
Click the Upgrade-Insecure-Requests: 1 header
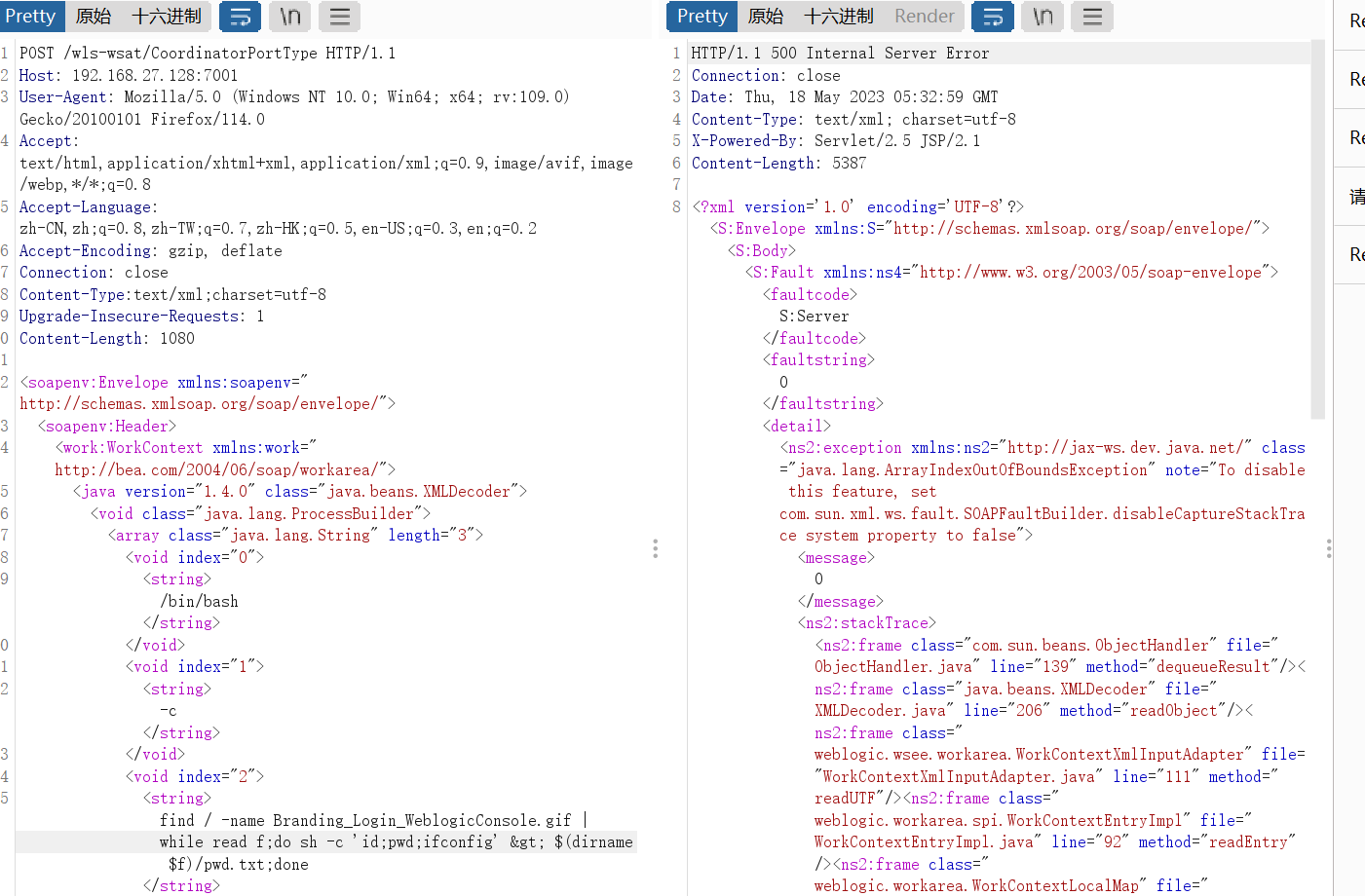141,317
